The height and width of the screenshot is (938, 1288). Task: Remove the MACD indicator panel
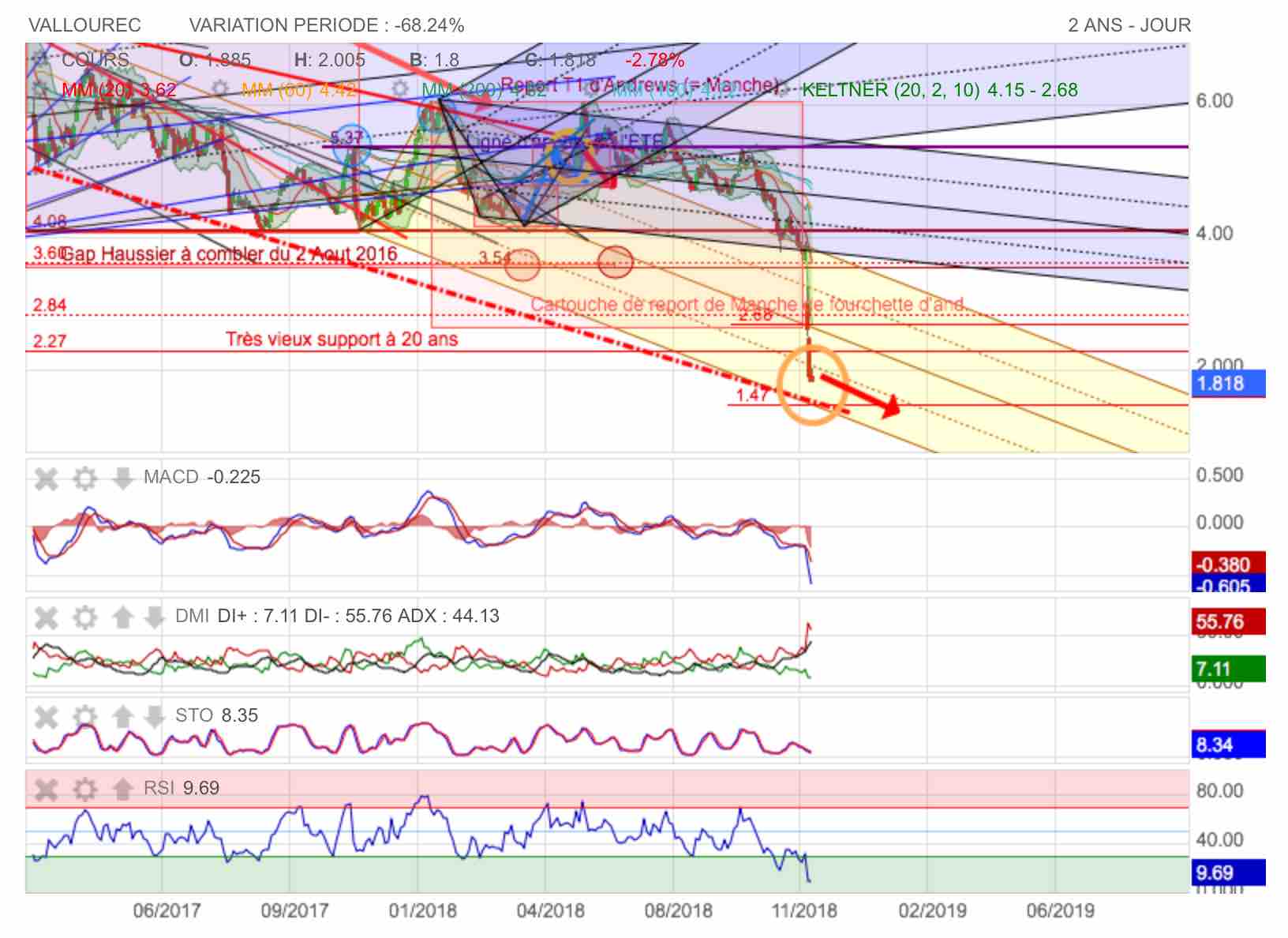click(47, 478)
